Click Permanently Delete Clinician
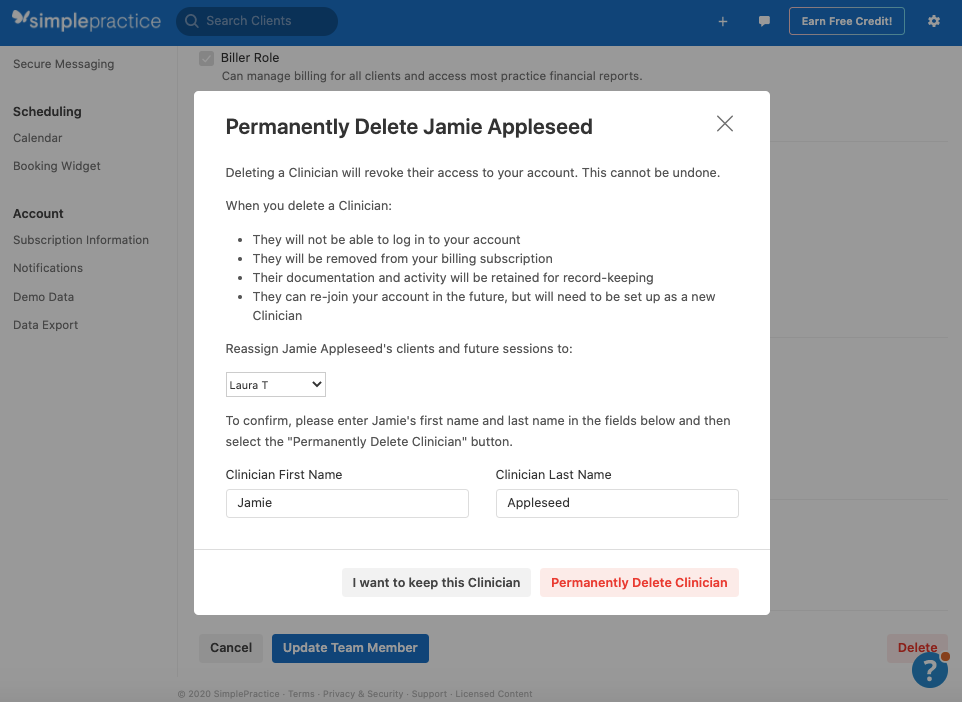The image size is (962, 702). tap(639, 582)
